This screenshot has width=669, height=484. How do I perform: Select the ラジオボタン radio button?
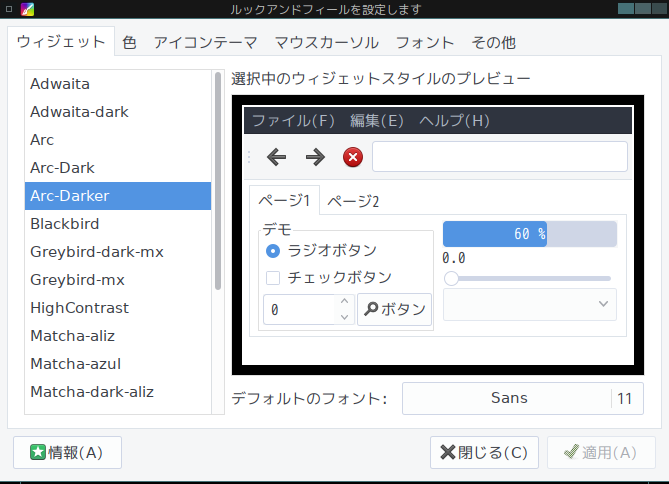[x=273, y=251]
